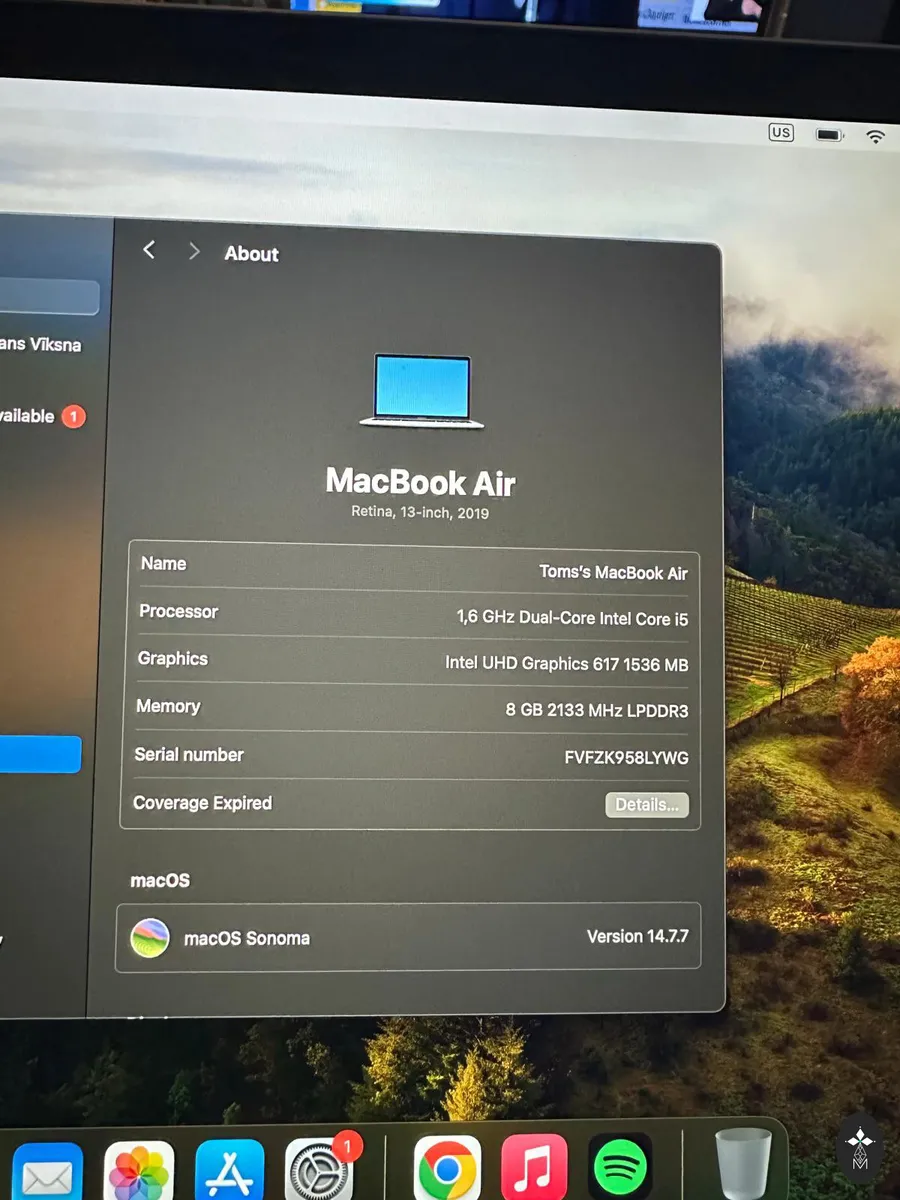This screenshot has width=900, height=1200.
Task: Click the sidebar search field
Action: point(49,298)
